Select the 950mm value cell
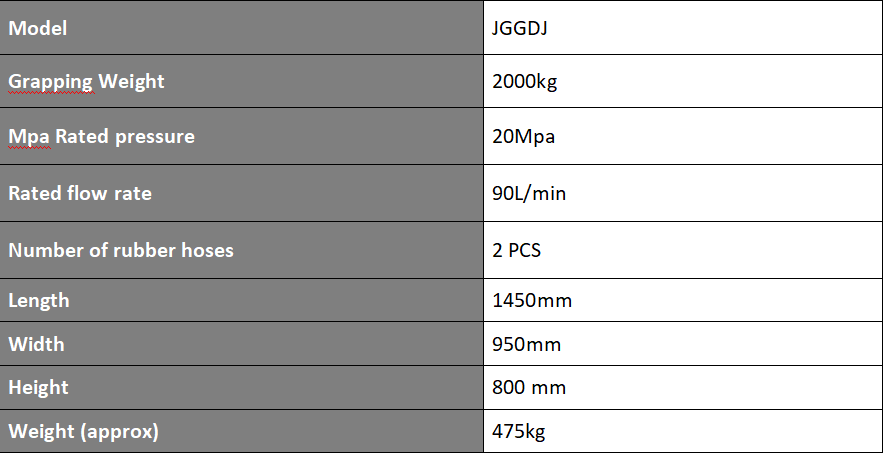The image size is (886, 458). 683,344
